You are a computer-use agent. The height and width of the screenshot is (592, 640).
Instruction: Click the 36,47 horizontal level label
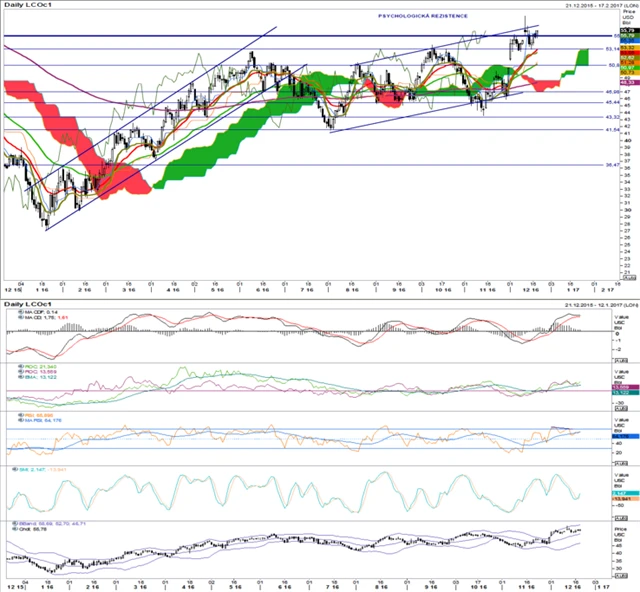[613, 165]
